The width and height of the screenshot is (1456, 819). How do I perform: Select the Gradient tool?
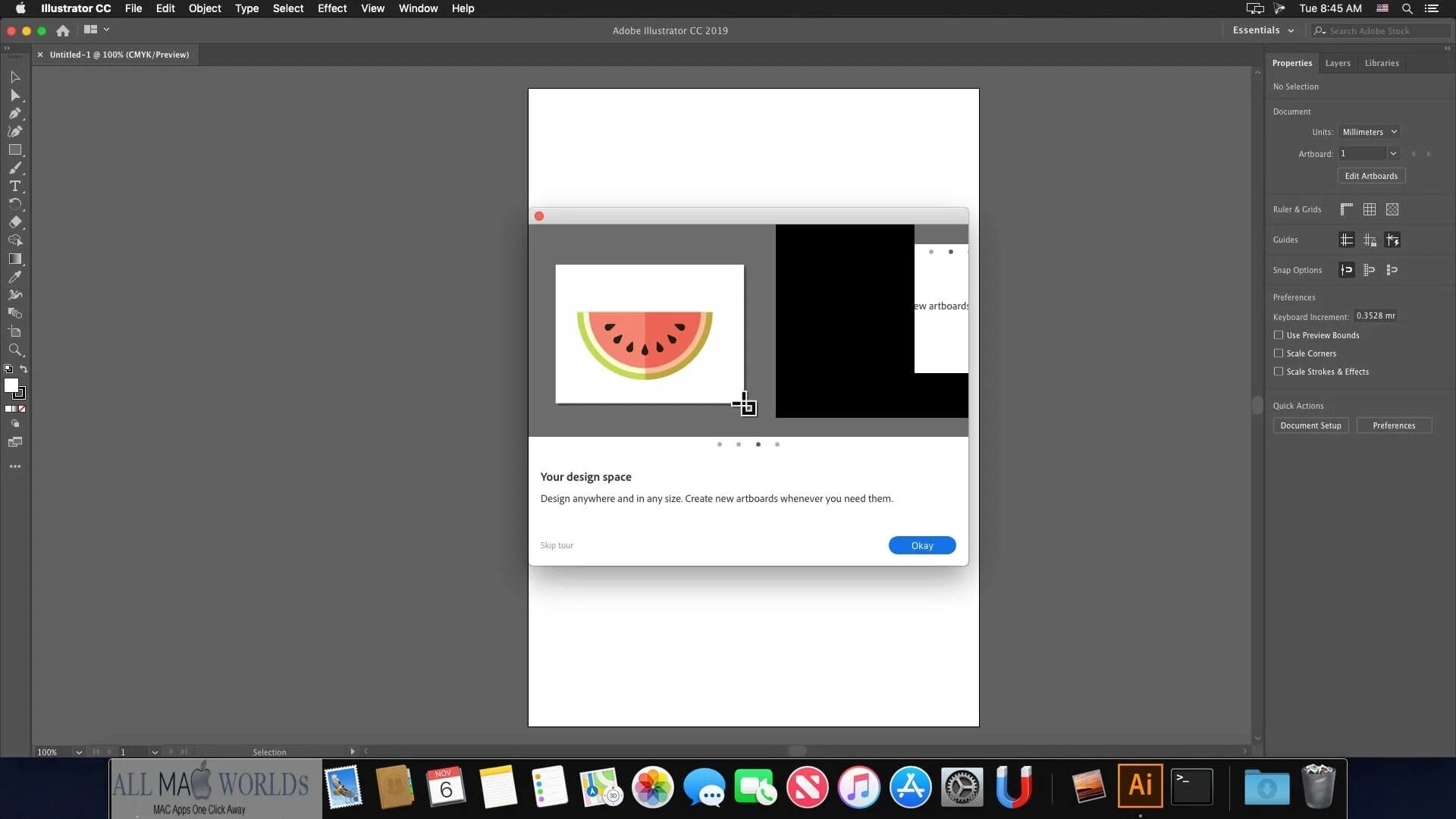point(14,259)
